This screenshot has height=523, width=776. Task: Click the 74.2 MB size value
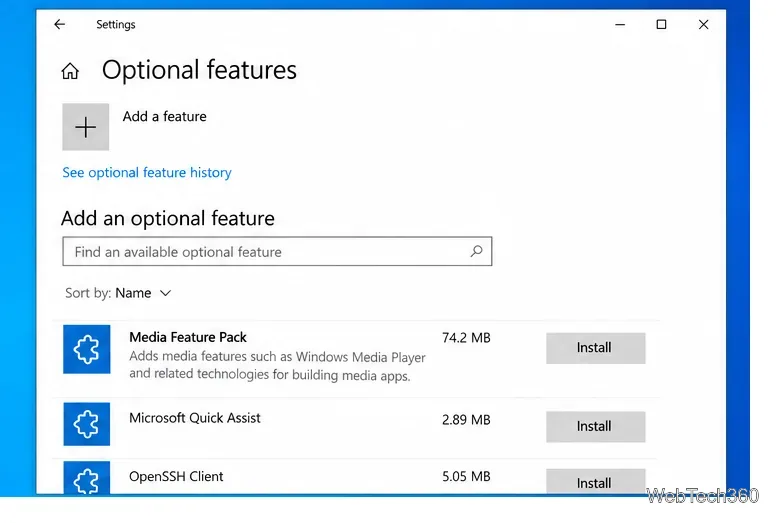pyautogui.click(x=466, y=338)
